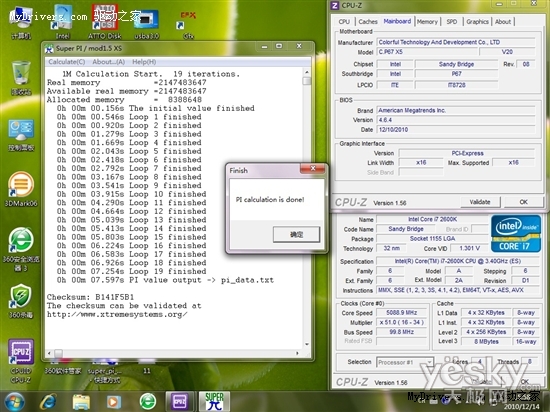Switch to the Memory tab in CPU-Z

pyautogui.click(x=427, y=22)
